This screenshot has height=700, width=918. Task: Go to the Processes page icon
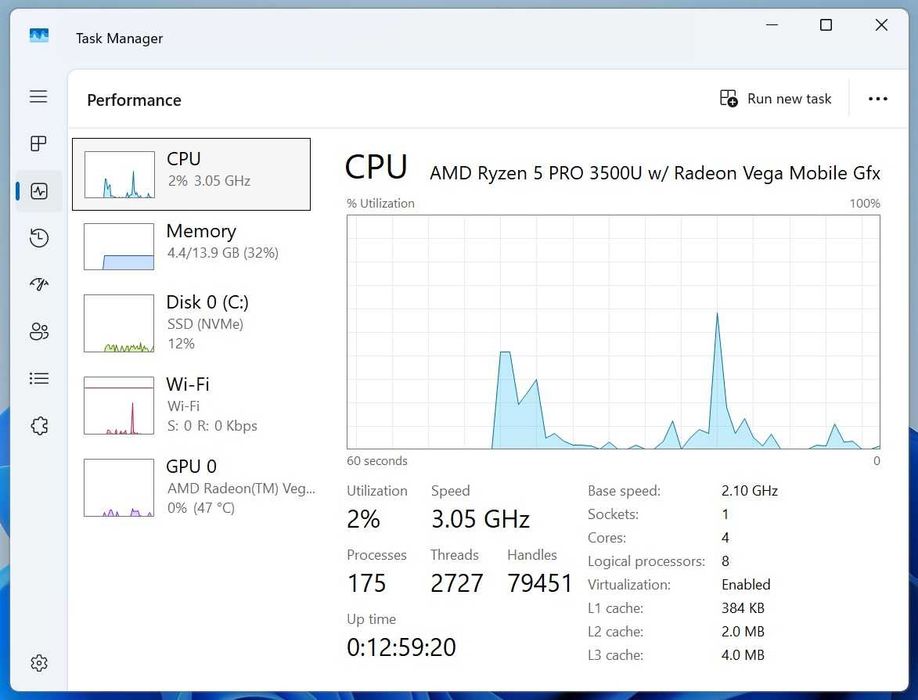[38, 144]
